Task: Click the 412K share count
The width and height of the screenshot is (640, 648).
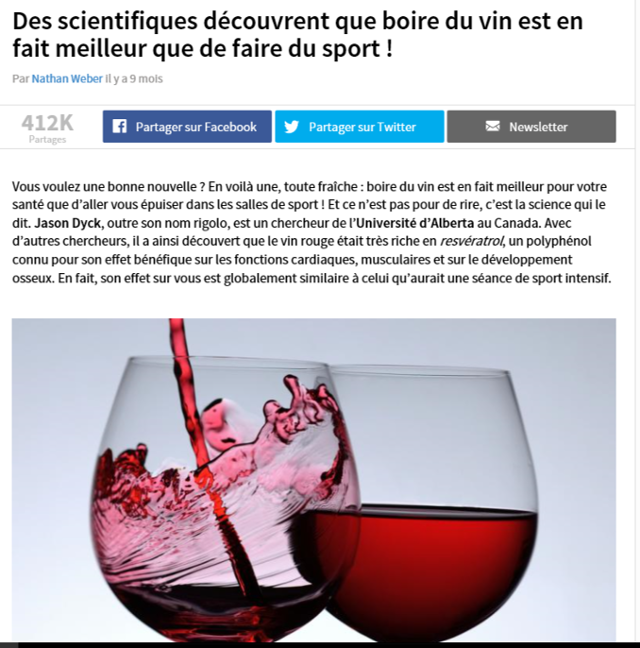Action: click(x=48, y=122)
